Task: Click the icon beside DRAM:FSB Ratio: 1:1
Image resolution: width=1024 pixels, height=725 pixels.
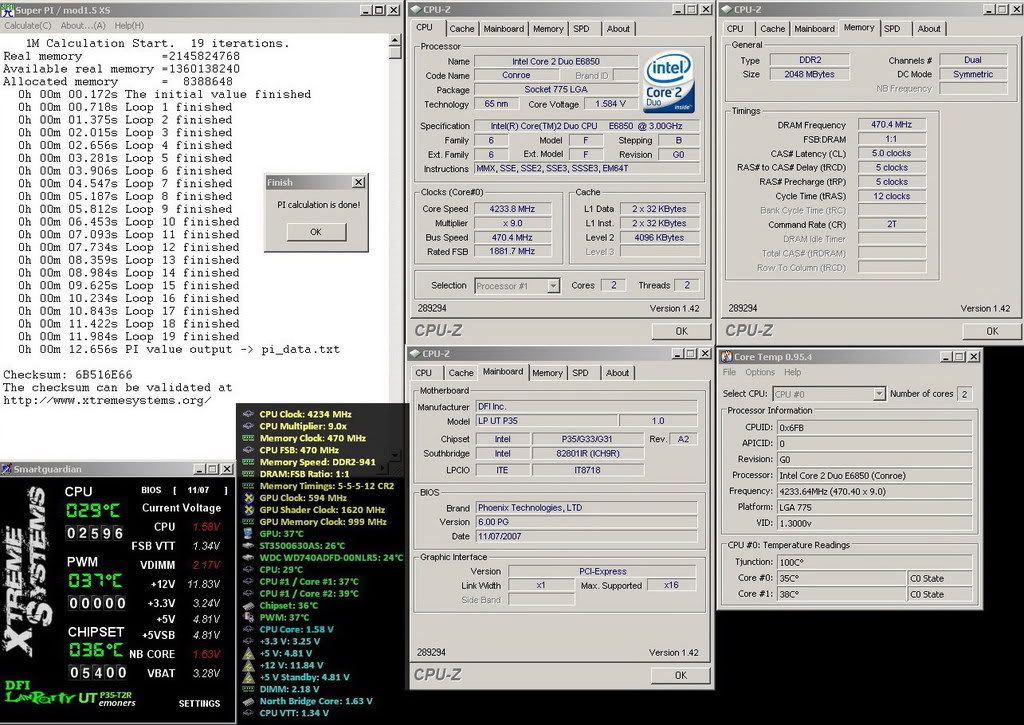Action: [x=248, y=474]
